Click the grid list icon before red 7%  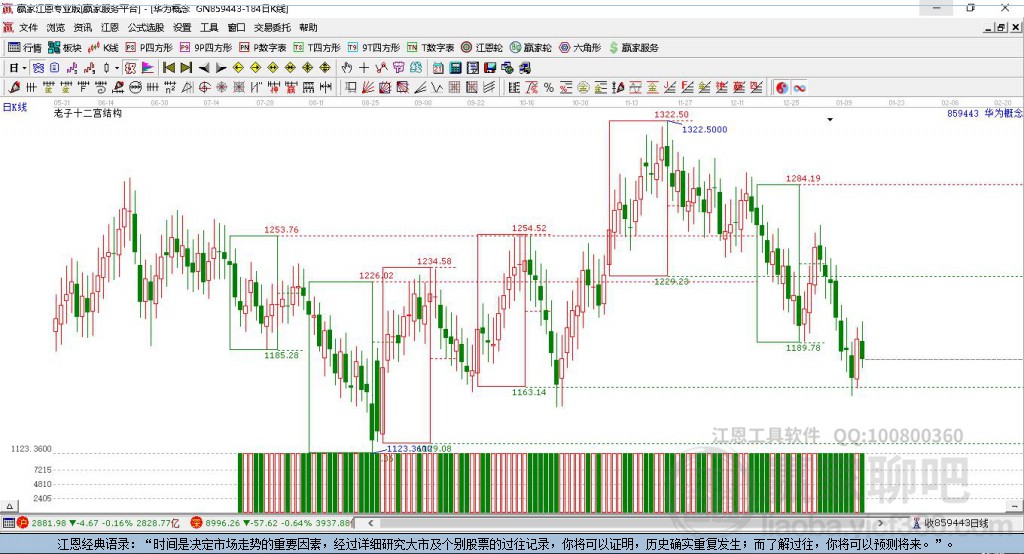pyautogui.click(x=514, y=88)
